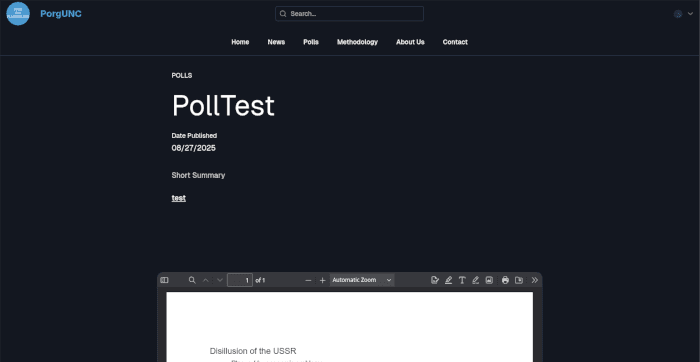Click the POLLS category label
This screenshot has width=700, height=362.
(x=182, y=75)
